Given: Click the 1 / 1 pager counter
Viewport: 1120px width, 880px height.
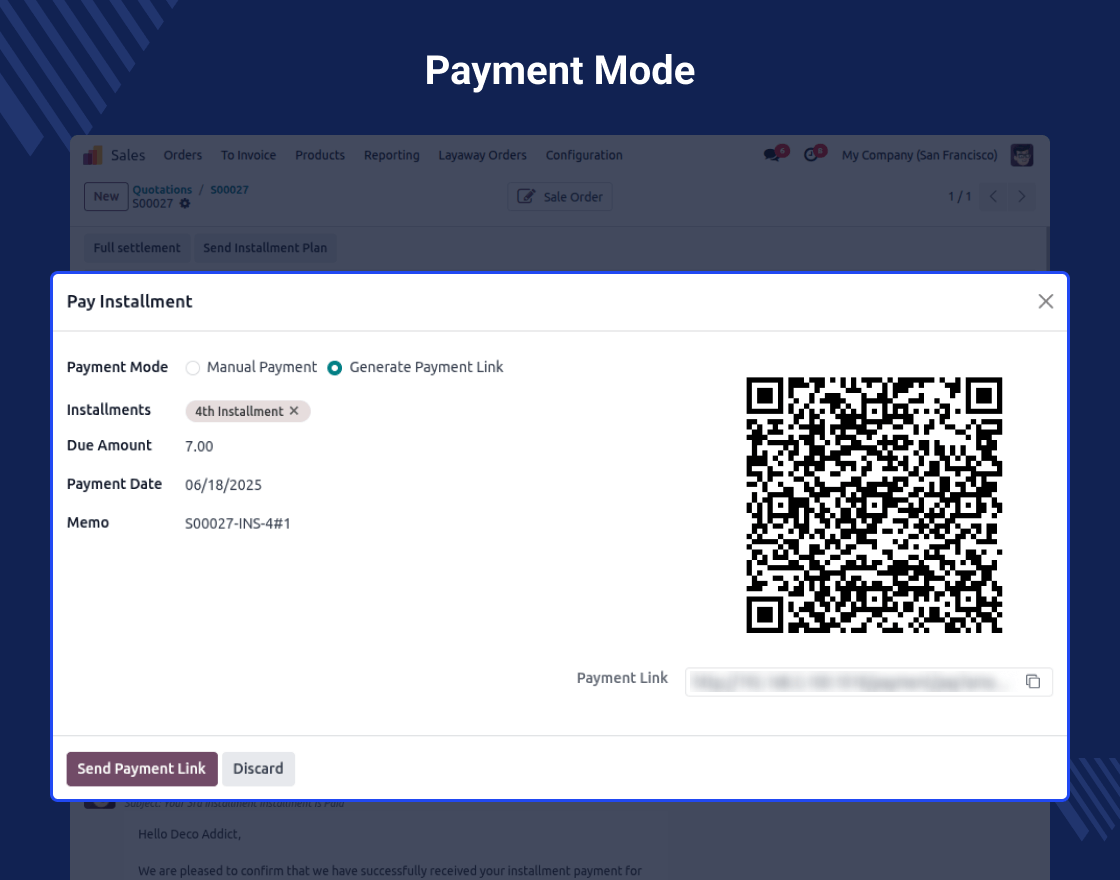Looking at the screenshot, I should (x=959, y=196).
